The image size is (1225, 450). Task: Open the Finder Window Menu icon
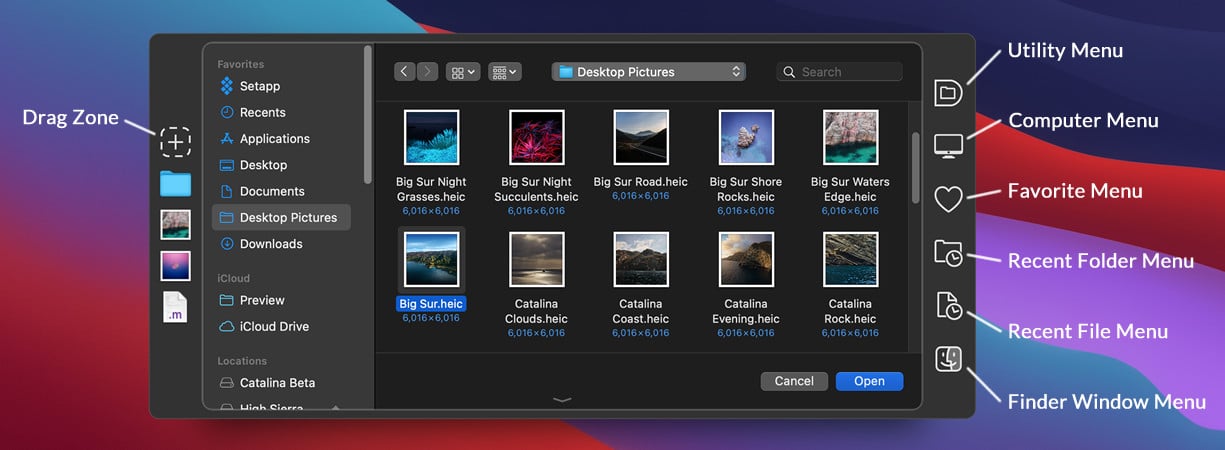coord(947,358)
